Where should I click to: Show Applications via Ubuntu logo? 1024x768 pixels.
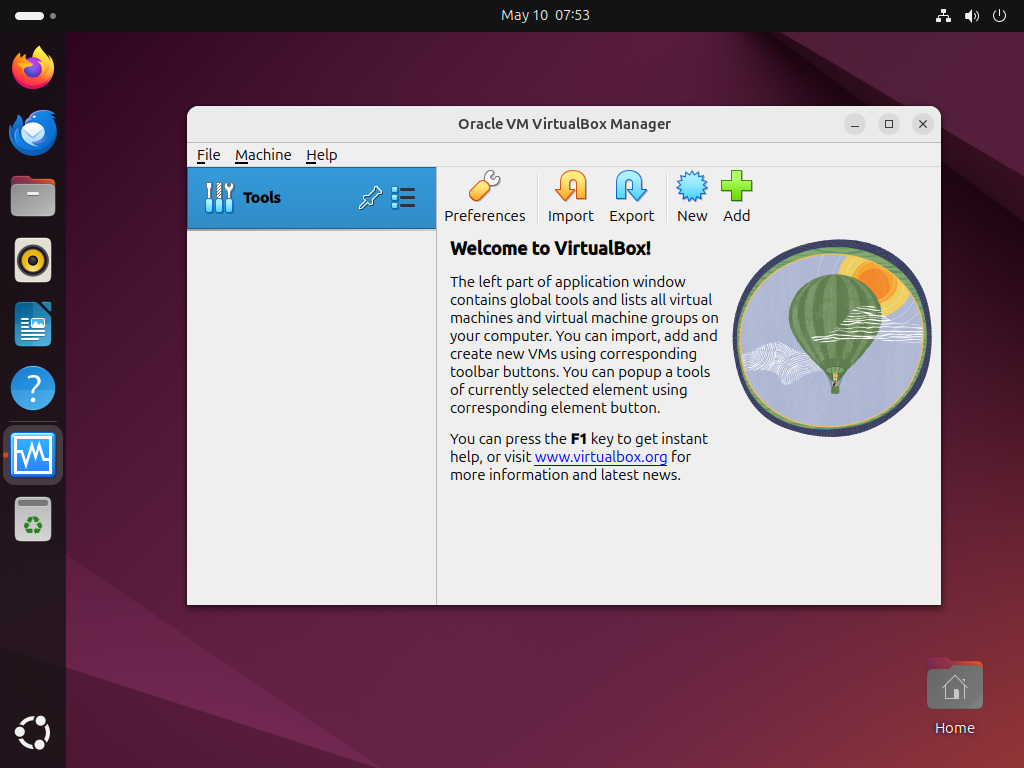[x=33, y=733]
